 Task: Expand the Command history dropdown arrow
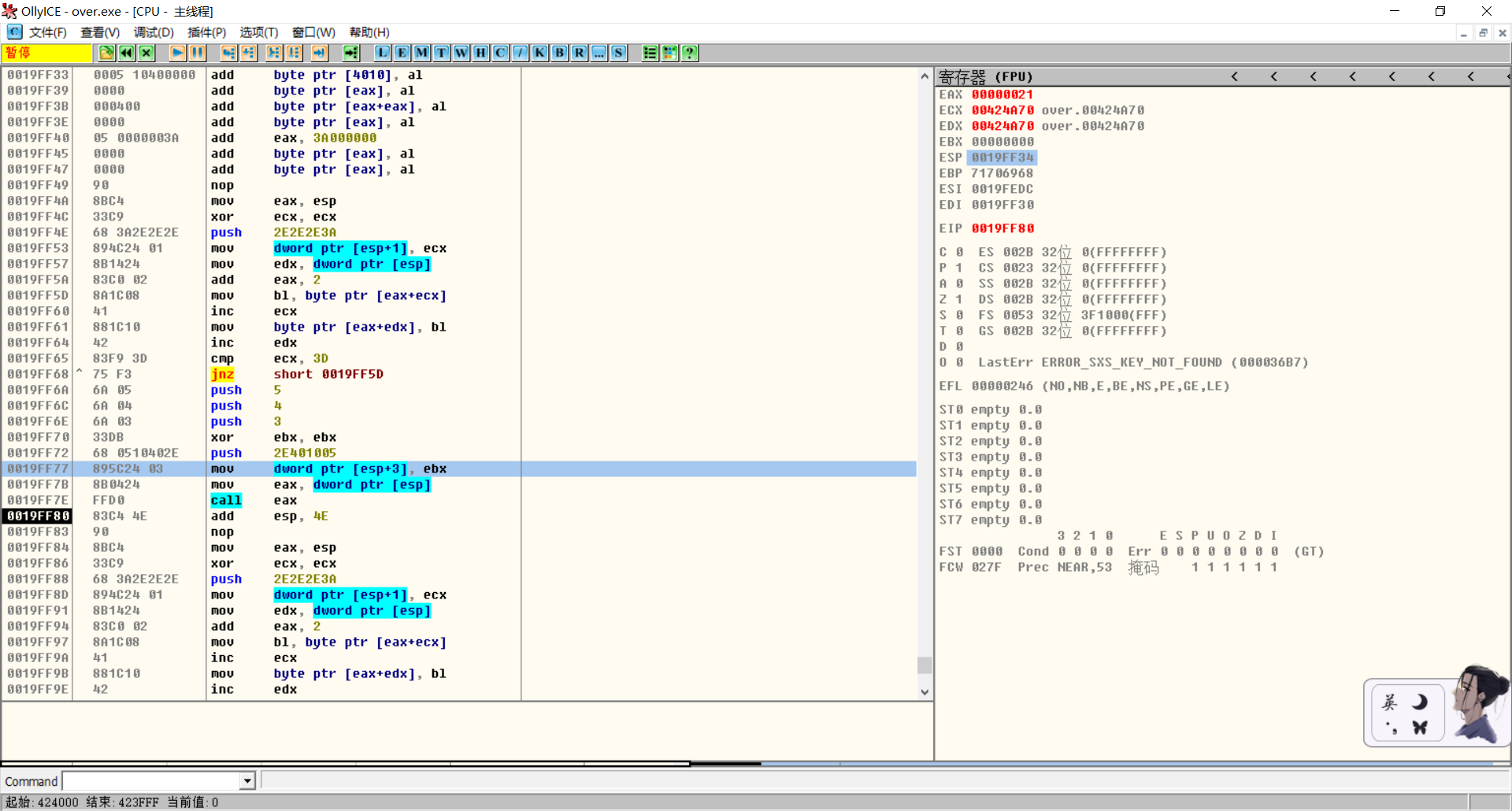click(x=247, y=781)
